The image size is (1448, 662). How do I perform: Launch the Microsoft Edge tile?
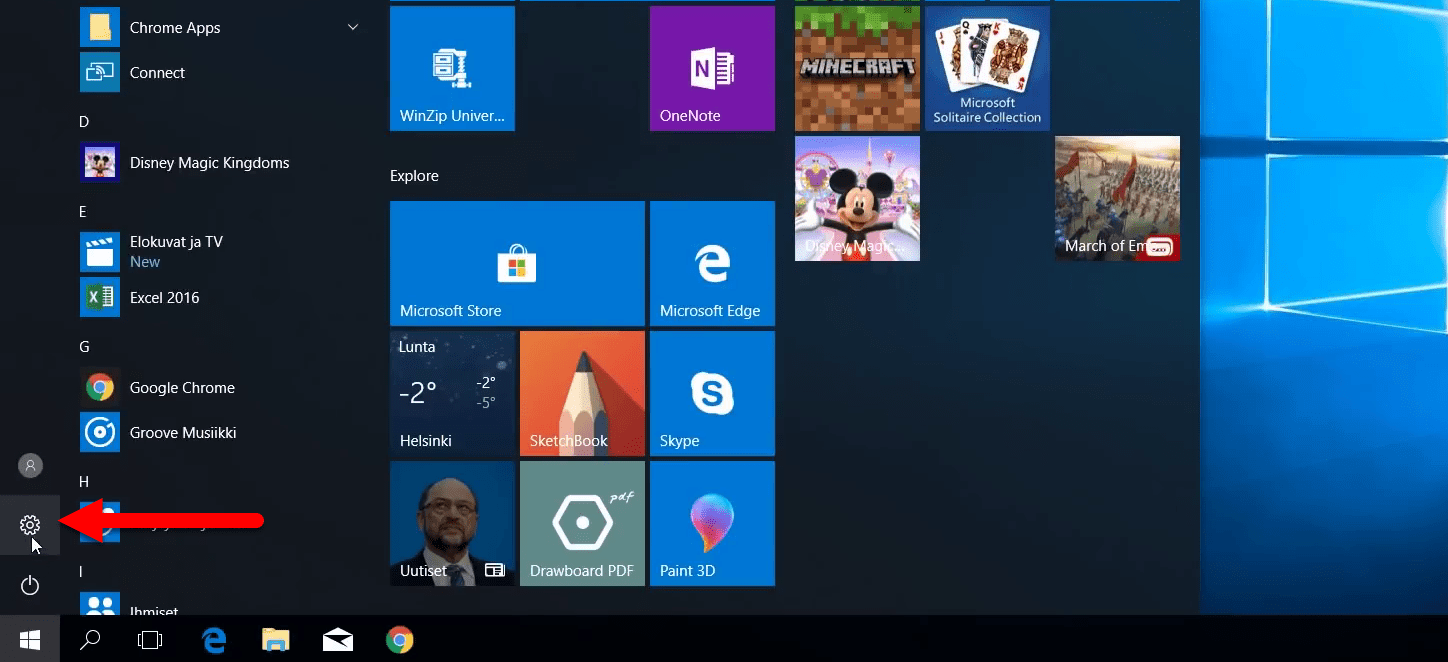(712, 263)
